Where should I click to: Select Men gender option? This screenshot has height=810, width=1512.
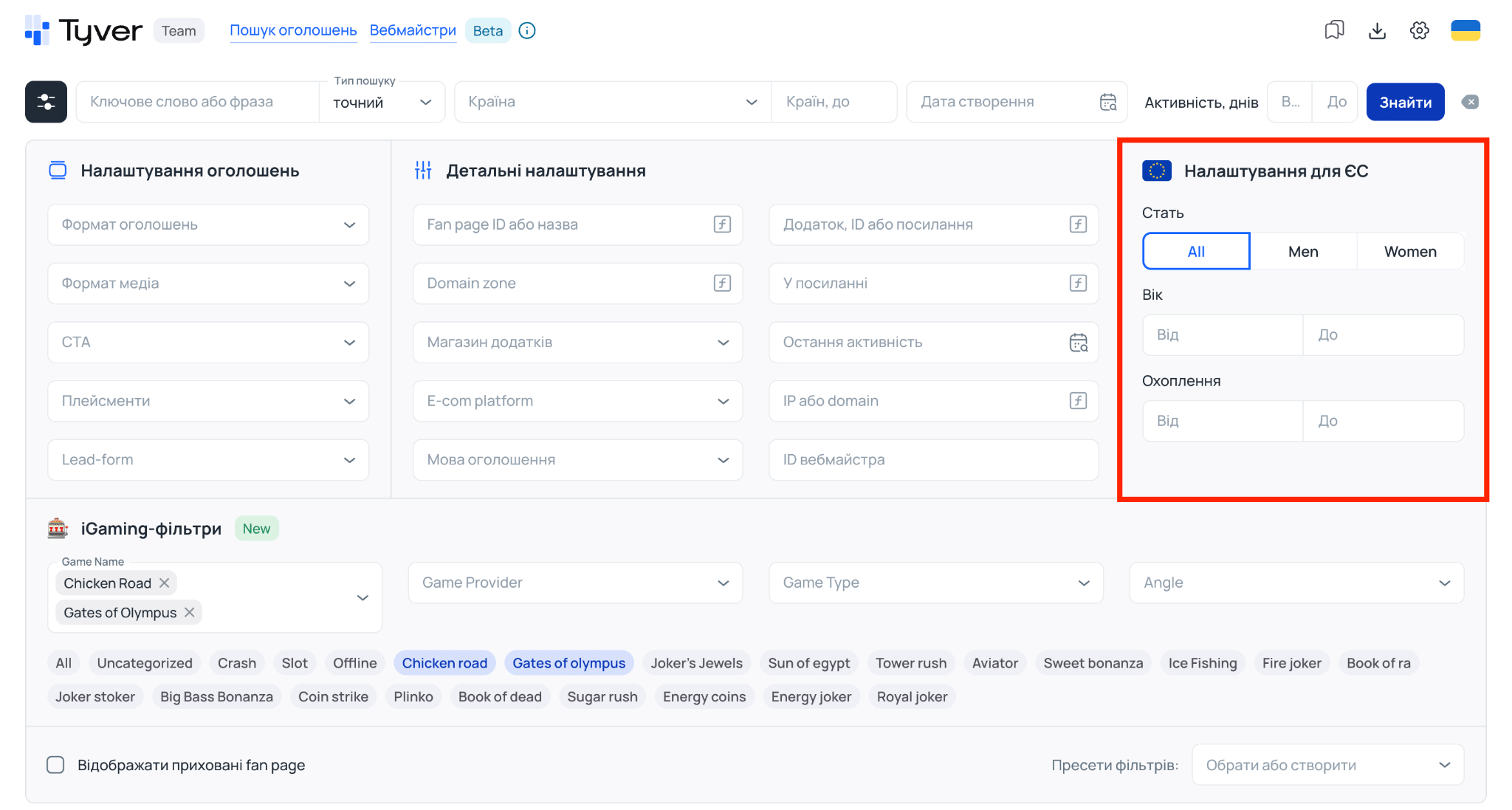(1303, 252)
